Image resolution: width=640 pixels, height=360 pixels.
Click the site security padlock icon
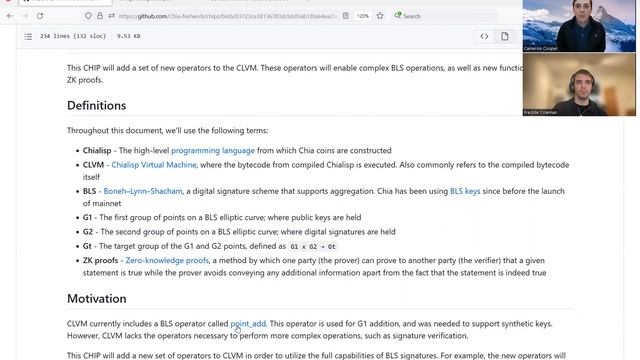(x=100, y=16)
